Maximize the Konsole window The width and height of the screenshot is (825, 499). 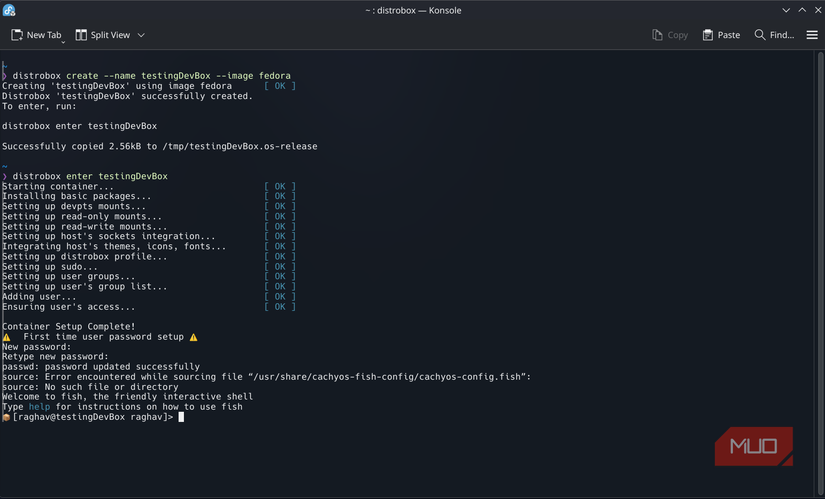click(802, 10)
